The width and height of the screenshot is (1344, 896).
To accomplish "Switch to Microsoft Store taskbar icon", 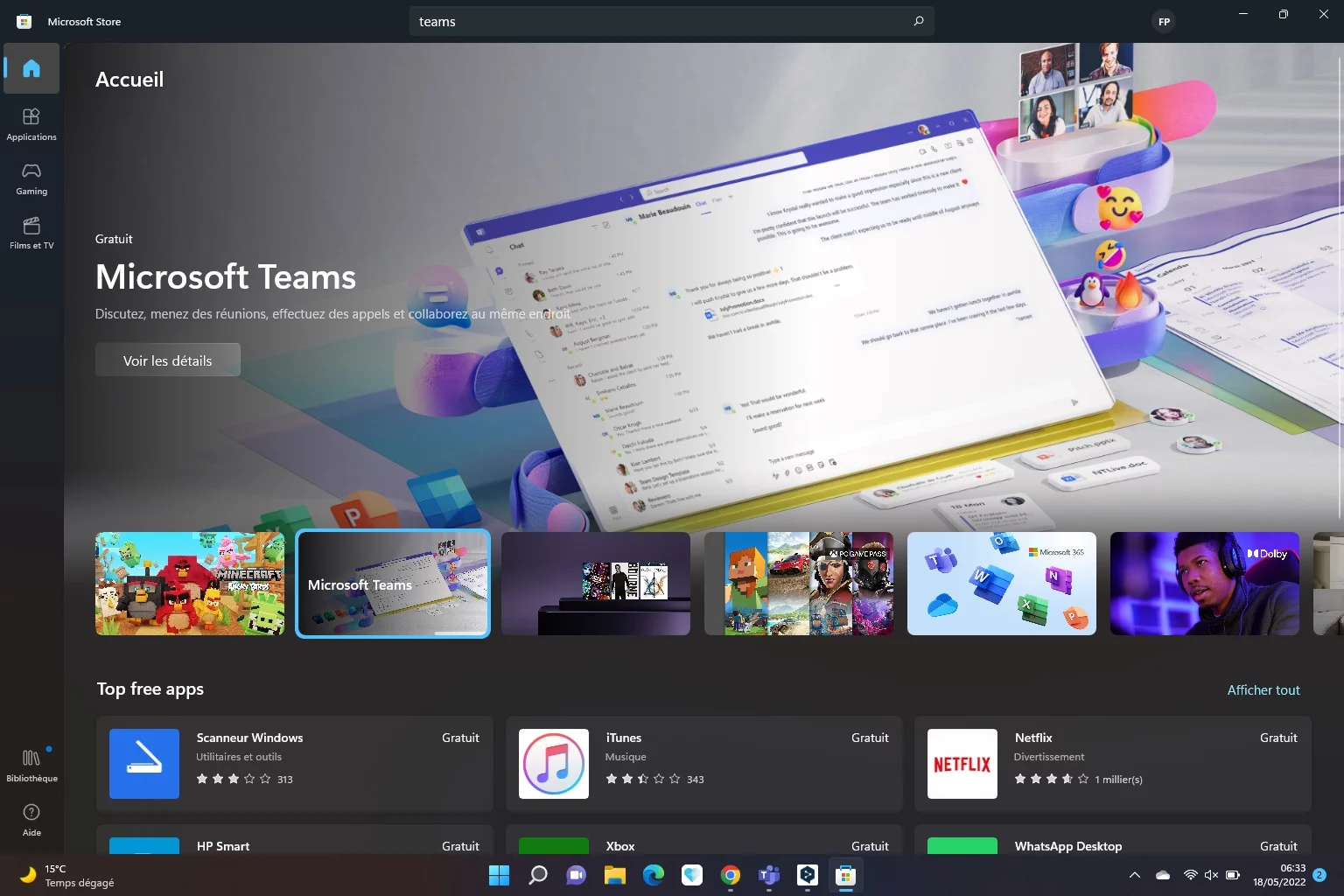I will click(x=845, y=875).
